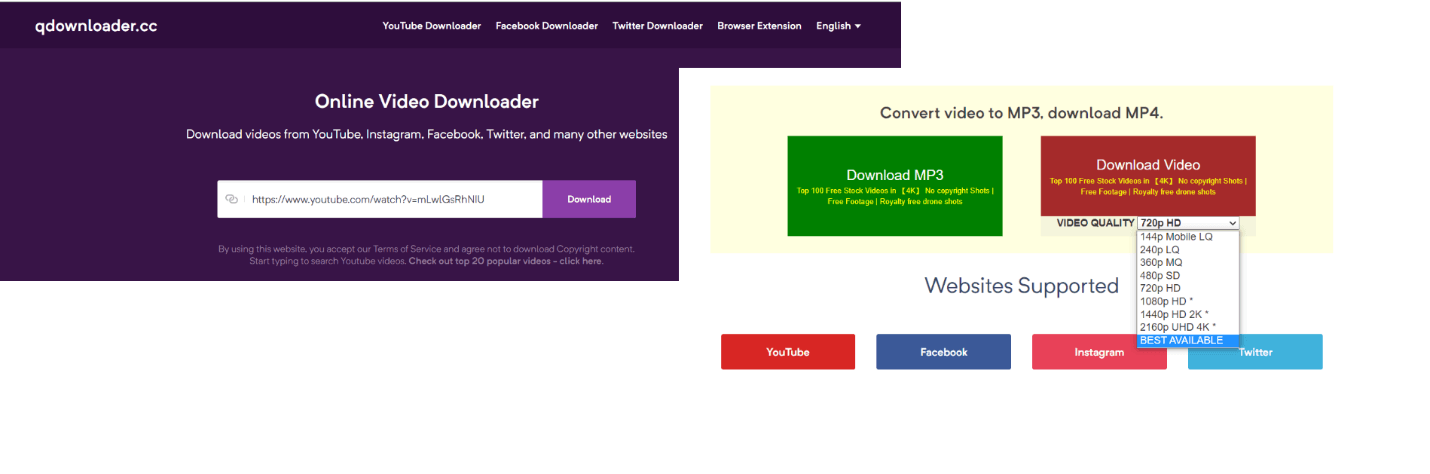Screen dimensions: 1430x474
Task: Click the Online Video Downloader heading
Action: coord(427,102)
